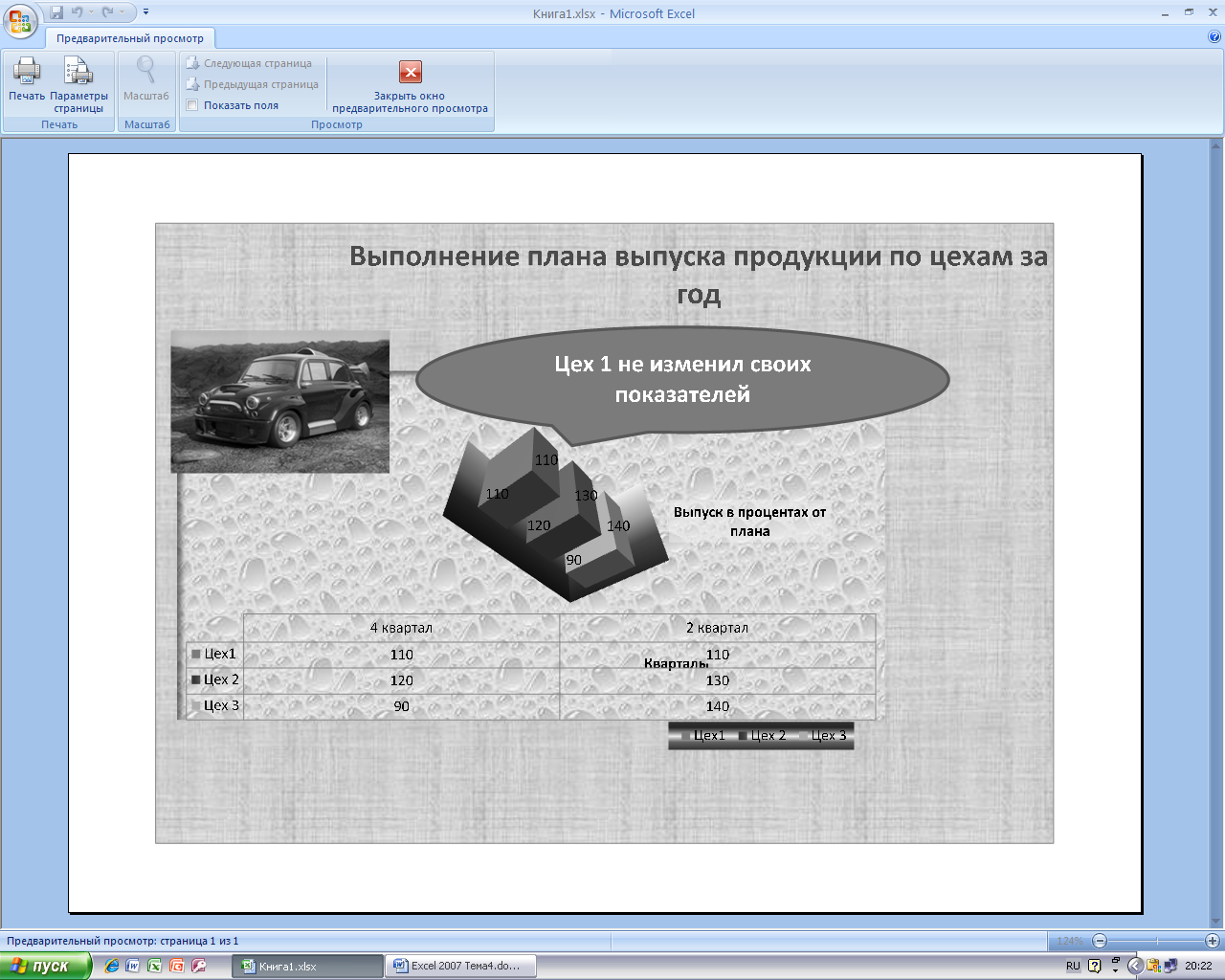Launch Excel from quick launch bar
This screenshot has height=980, width=1225.
pos(154,966)
